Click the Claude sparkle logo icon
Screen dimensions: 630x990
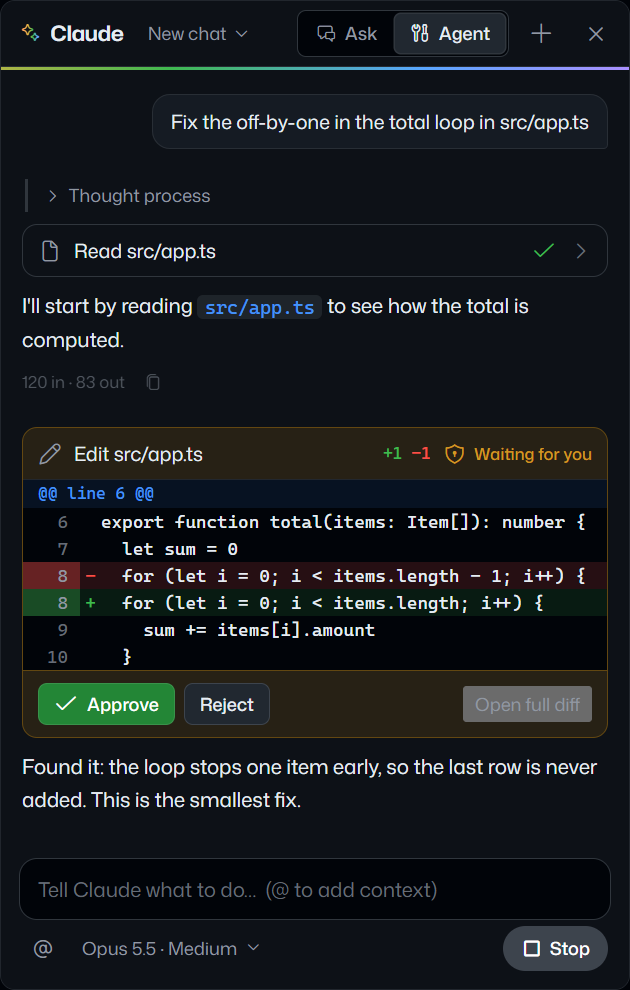tap(30, 33)
